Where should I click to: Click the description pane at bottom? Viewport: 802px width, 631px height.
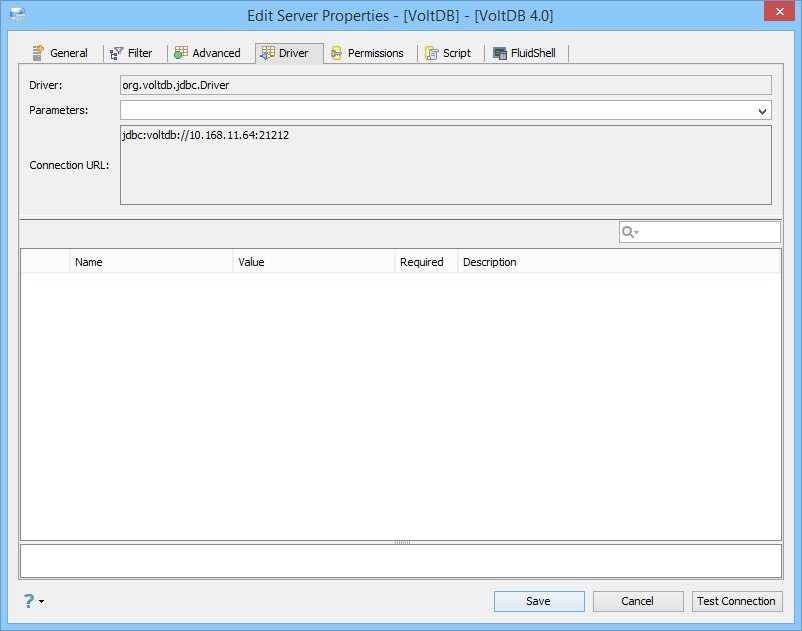[x=401, y=561]
